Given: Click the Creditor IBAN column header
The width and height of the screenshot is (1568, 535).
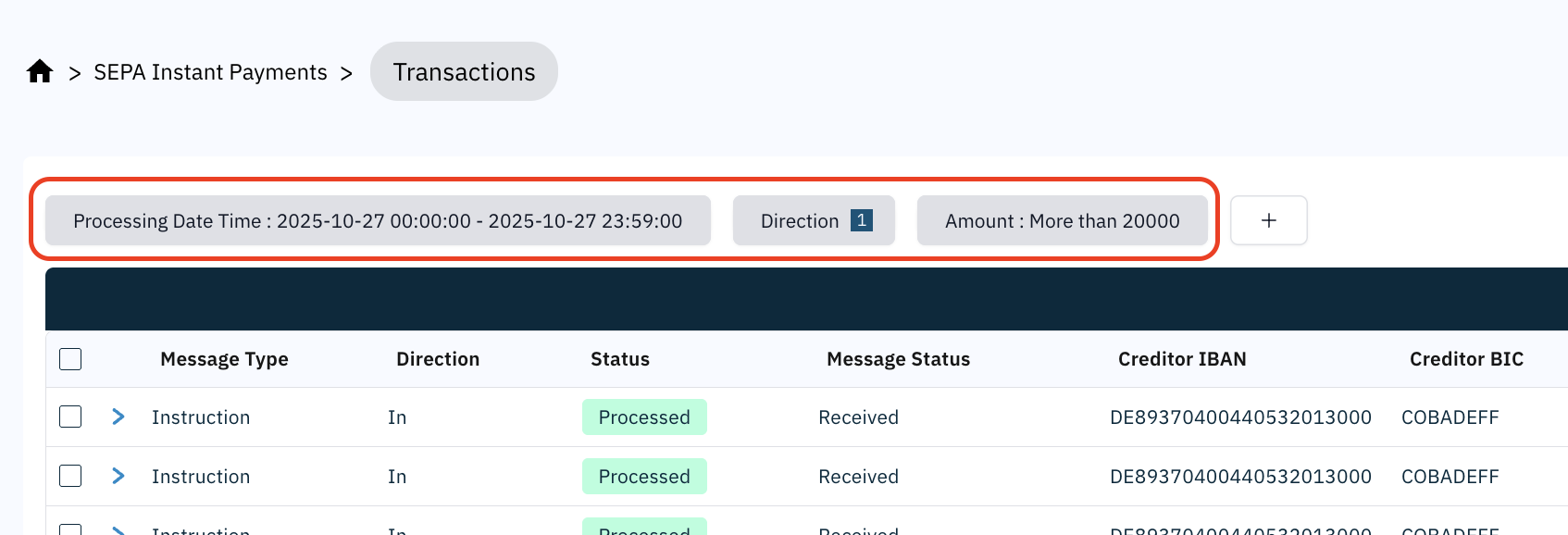Looking at the screenshot, I should (x=1181, y=359).
